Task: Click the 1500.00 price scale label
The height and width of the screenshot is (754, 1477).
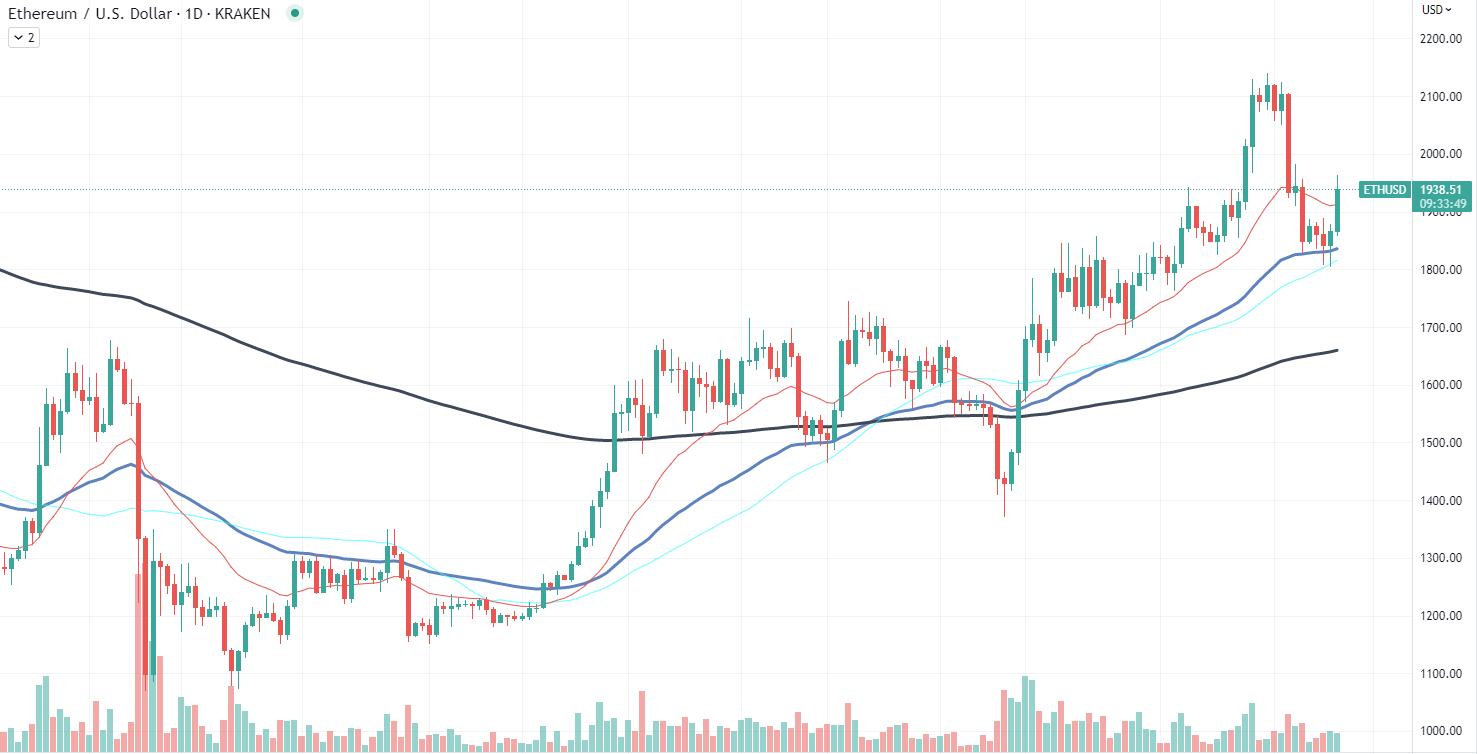Action: coord(1441,443)
